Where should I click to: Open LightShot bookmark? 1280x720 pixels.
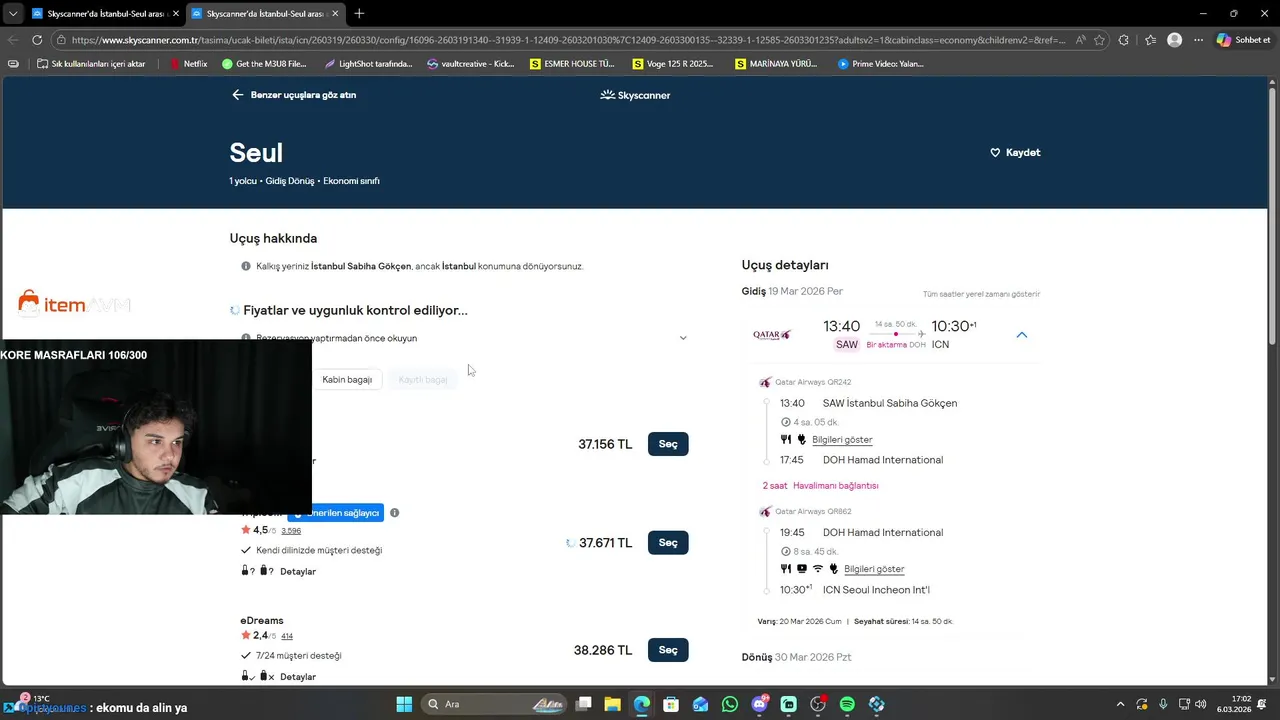click(x=368, y=64)
